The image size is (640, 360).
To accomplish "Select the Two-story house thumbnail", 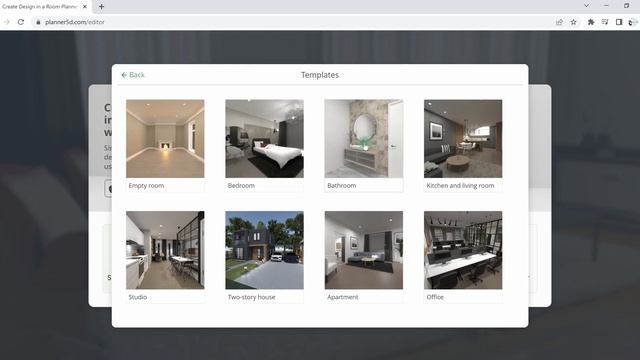I will pos(264,250).
